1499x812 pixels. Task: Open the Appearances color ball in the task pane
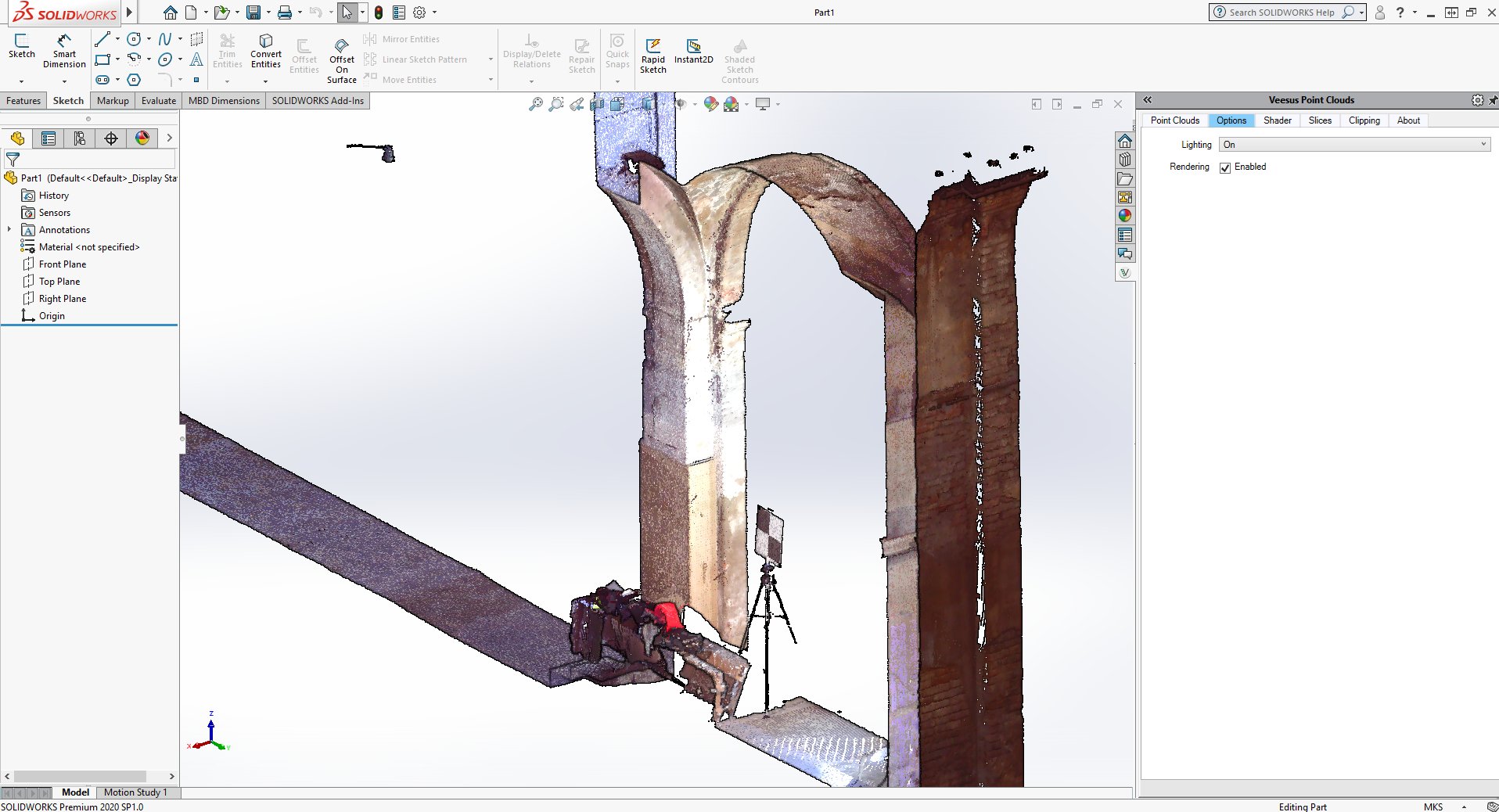coord(1125,216)
